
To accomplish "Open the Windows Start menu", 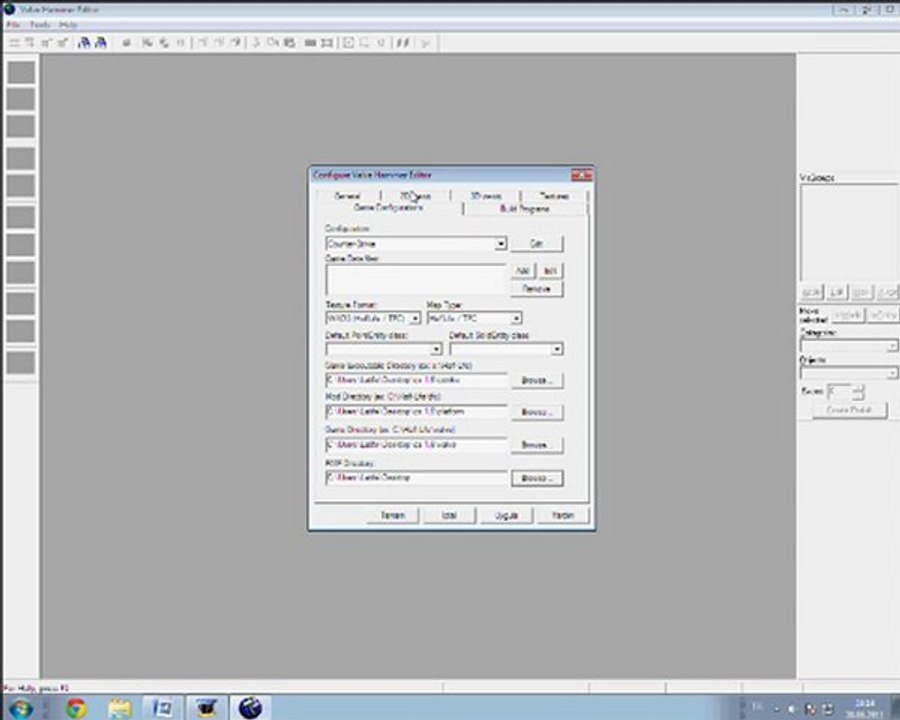I will click(x=20, y=707).
